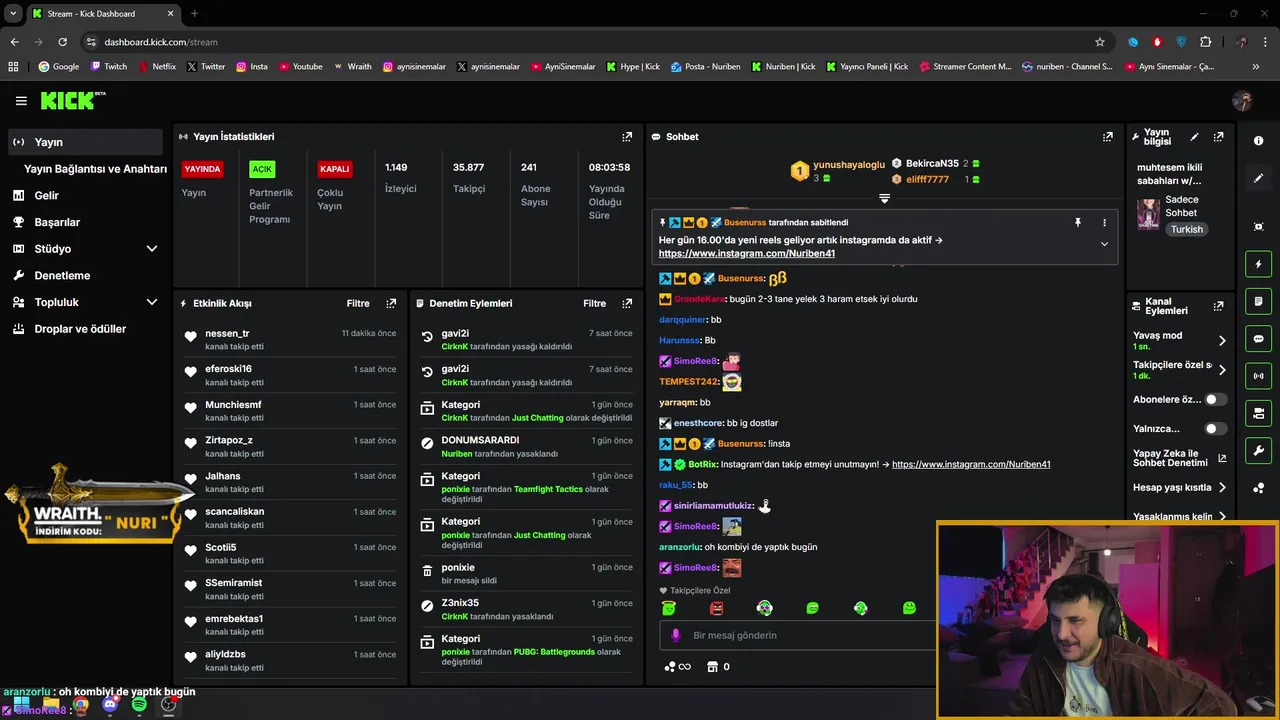Image resolution: width=1280 pixels, height=720 pixels.
Task: Pop out the Yayın İstatistikleri panel
Action: point(627,137)
